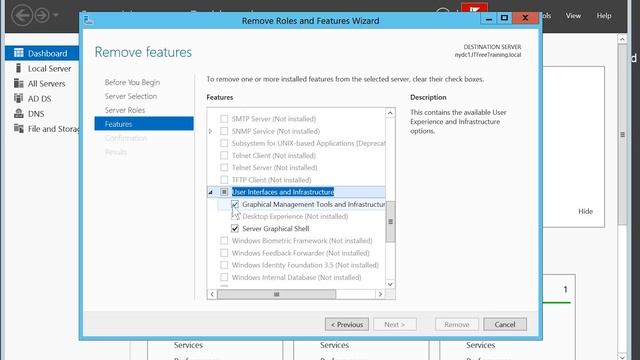Go to Server Selection step

tap(131, 96)
